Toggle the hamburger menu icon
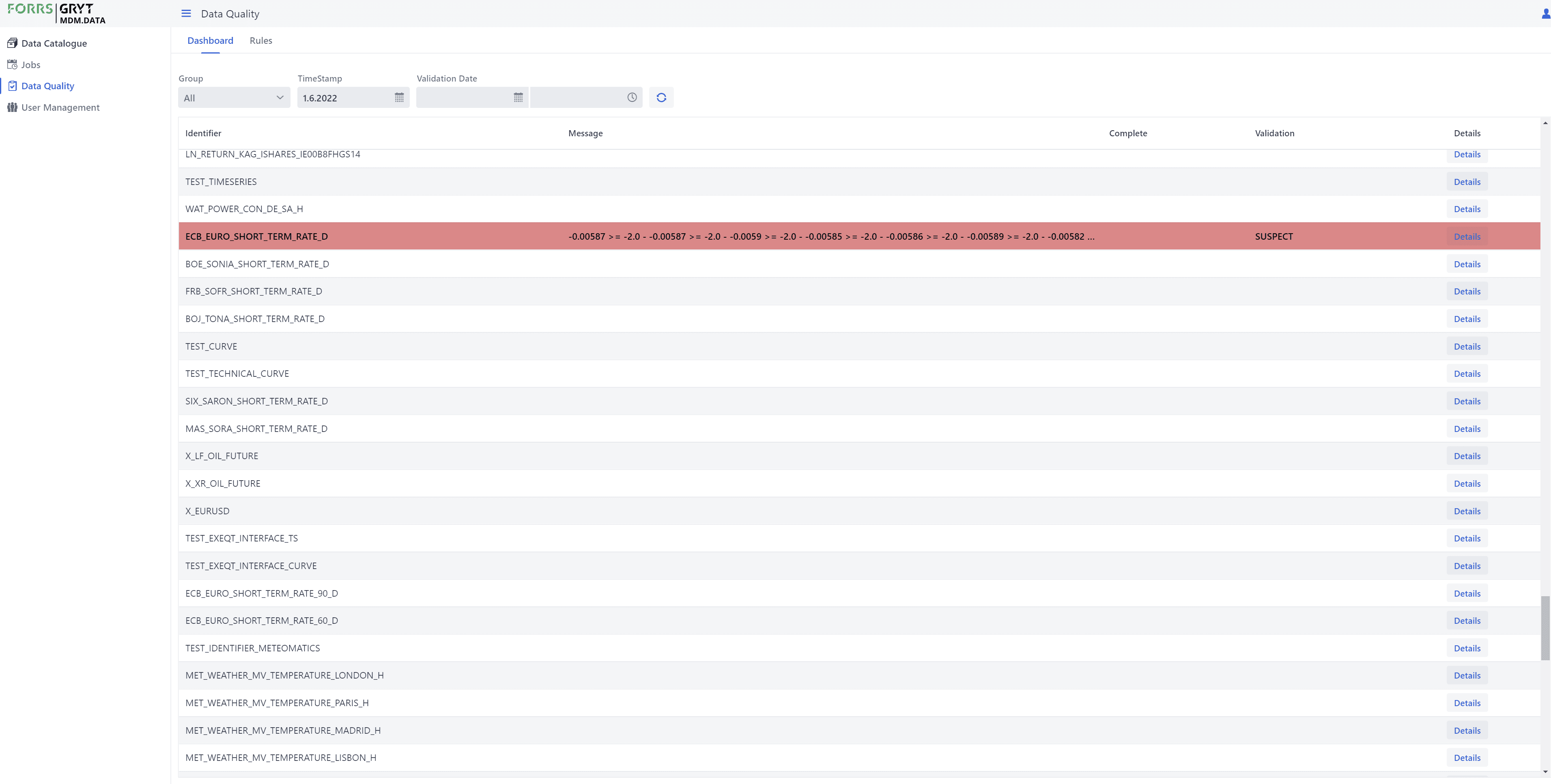Screen dimensions: 1551x784 pos(186,13)
